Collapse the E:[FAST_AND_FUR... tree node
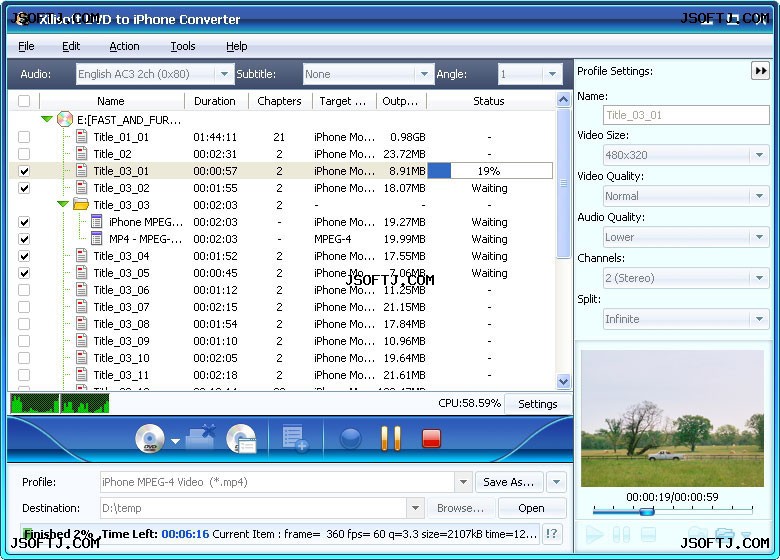Image resolution: width=780 pixels, height=560 pixels. pos(47,119)
